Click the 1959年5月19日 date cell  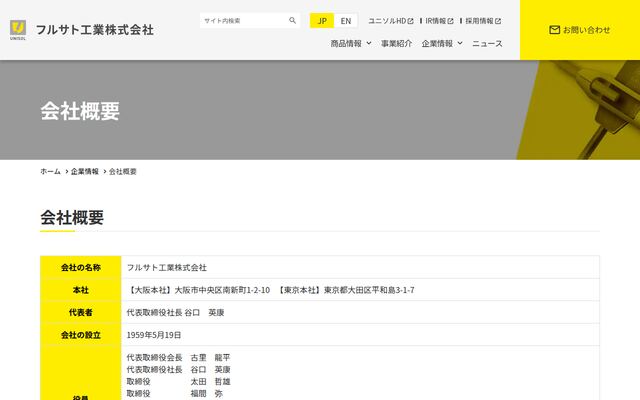pyautogui.click(x=360, y=335)
